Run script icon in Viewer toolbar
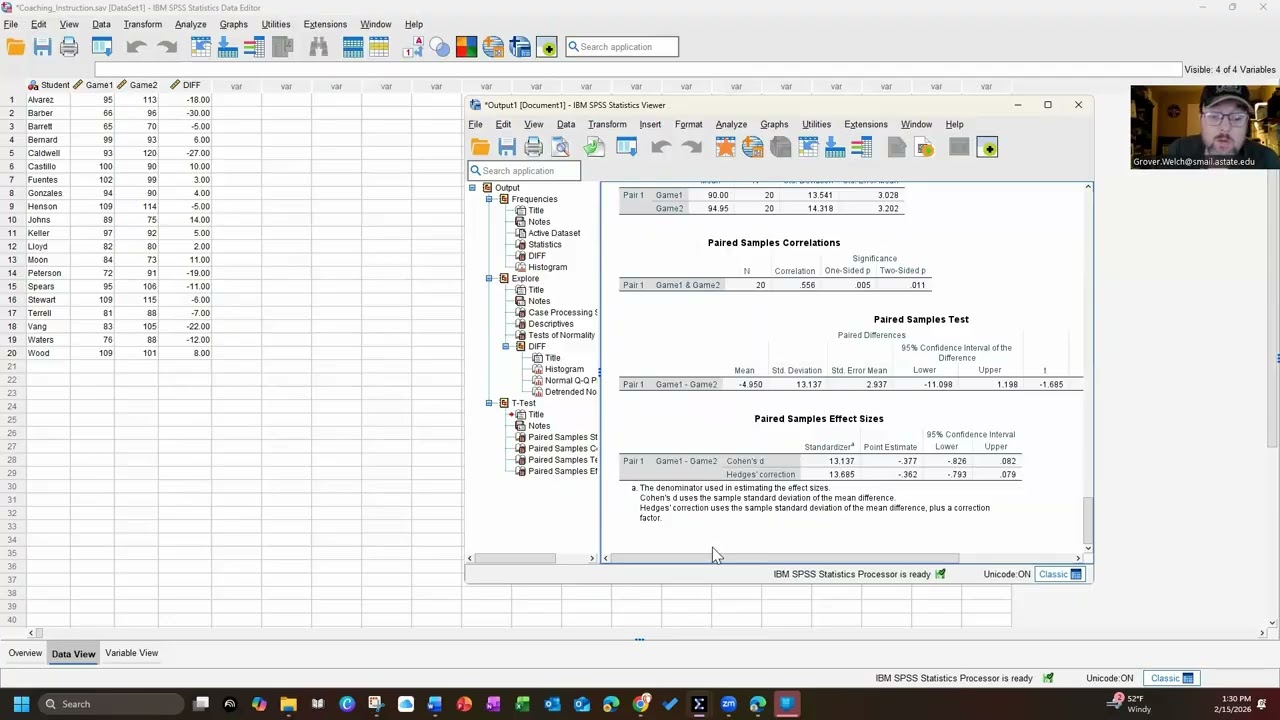This screenshot has width=1280, height=720. [x=924, y=148]
